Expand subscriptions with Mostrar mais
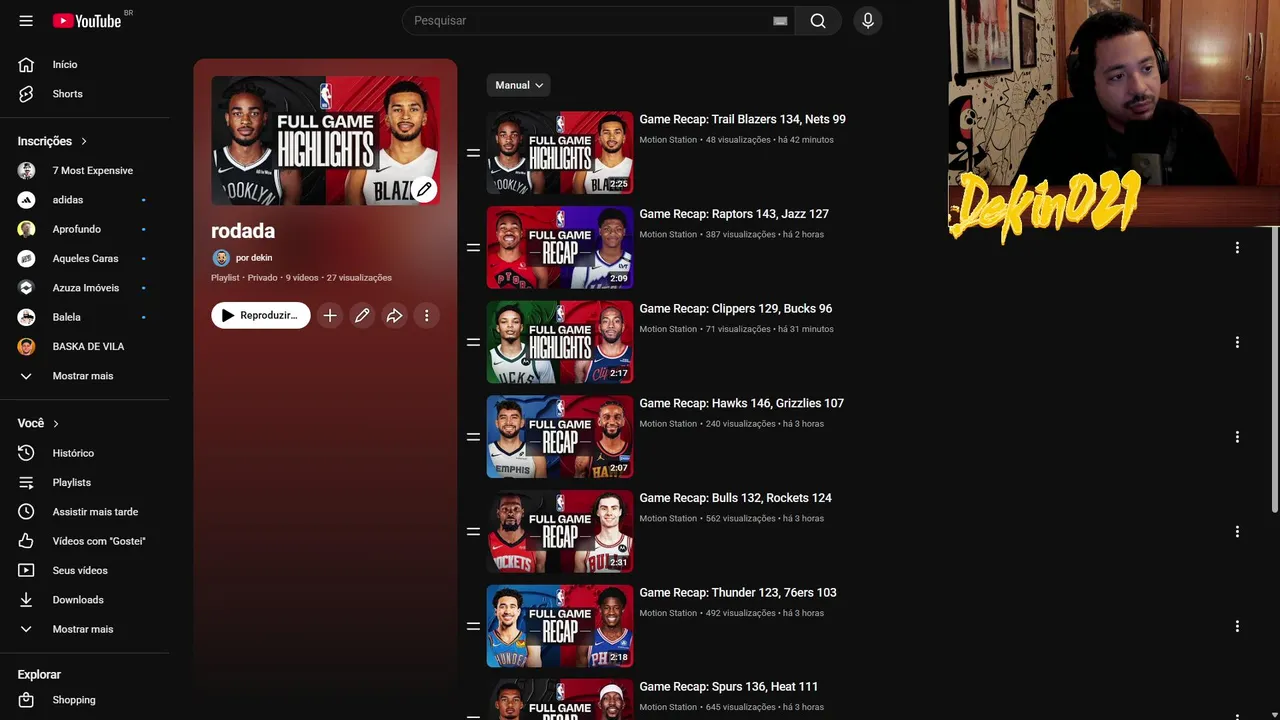This screenshot has height=720, width=1280. coord(85,376)
